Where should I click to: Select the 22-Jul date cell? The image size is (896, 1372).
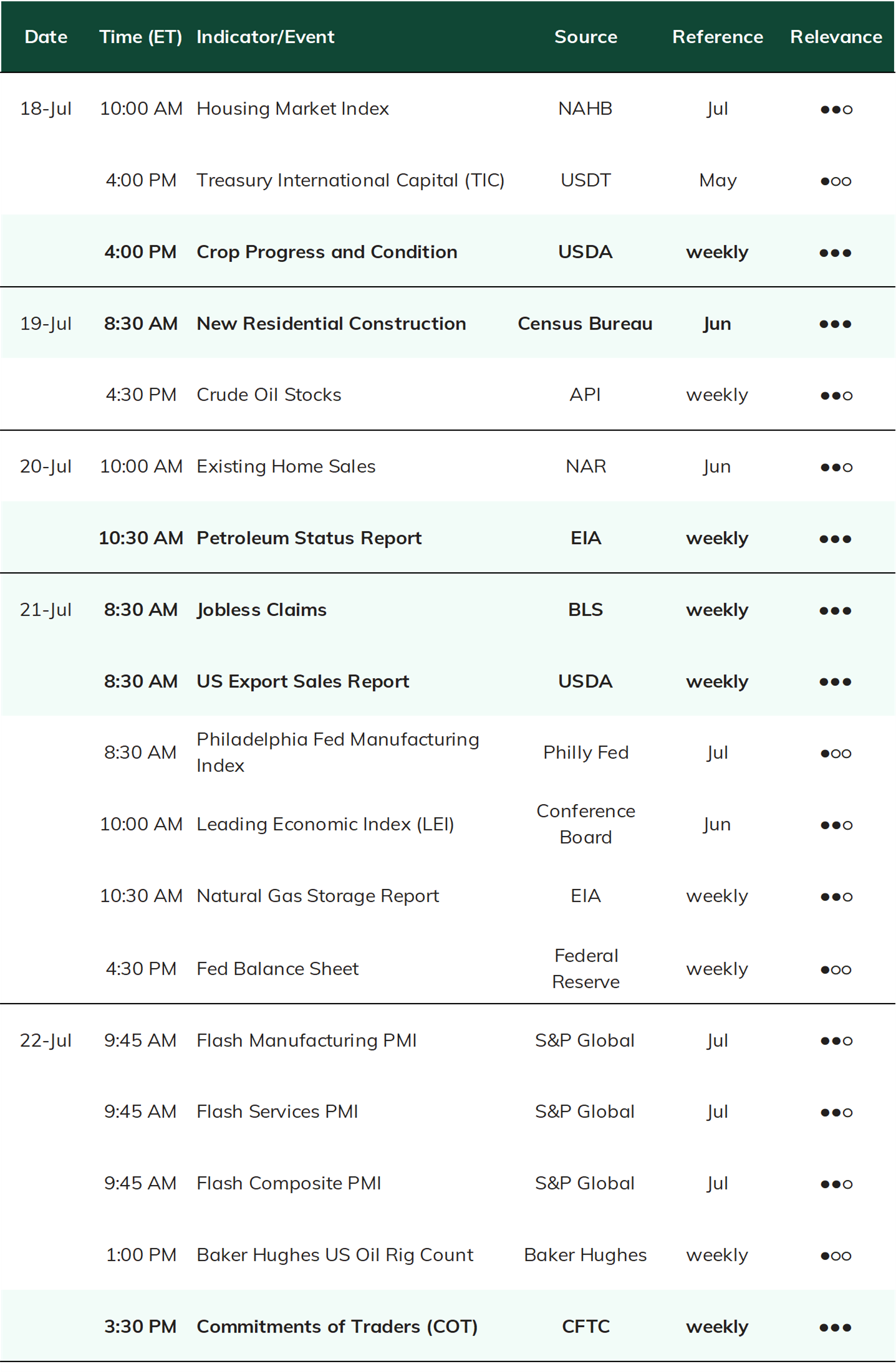(x=46, y=1040)
